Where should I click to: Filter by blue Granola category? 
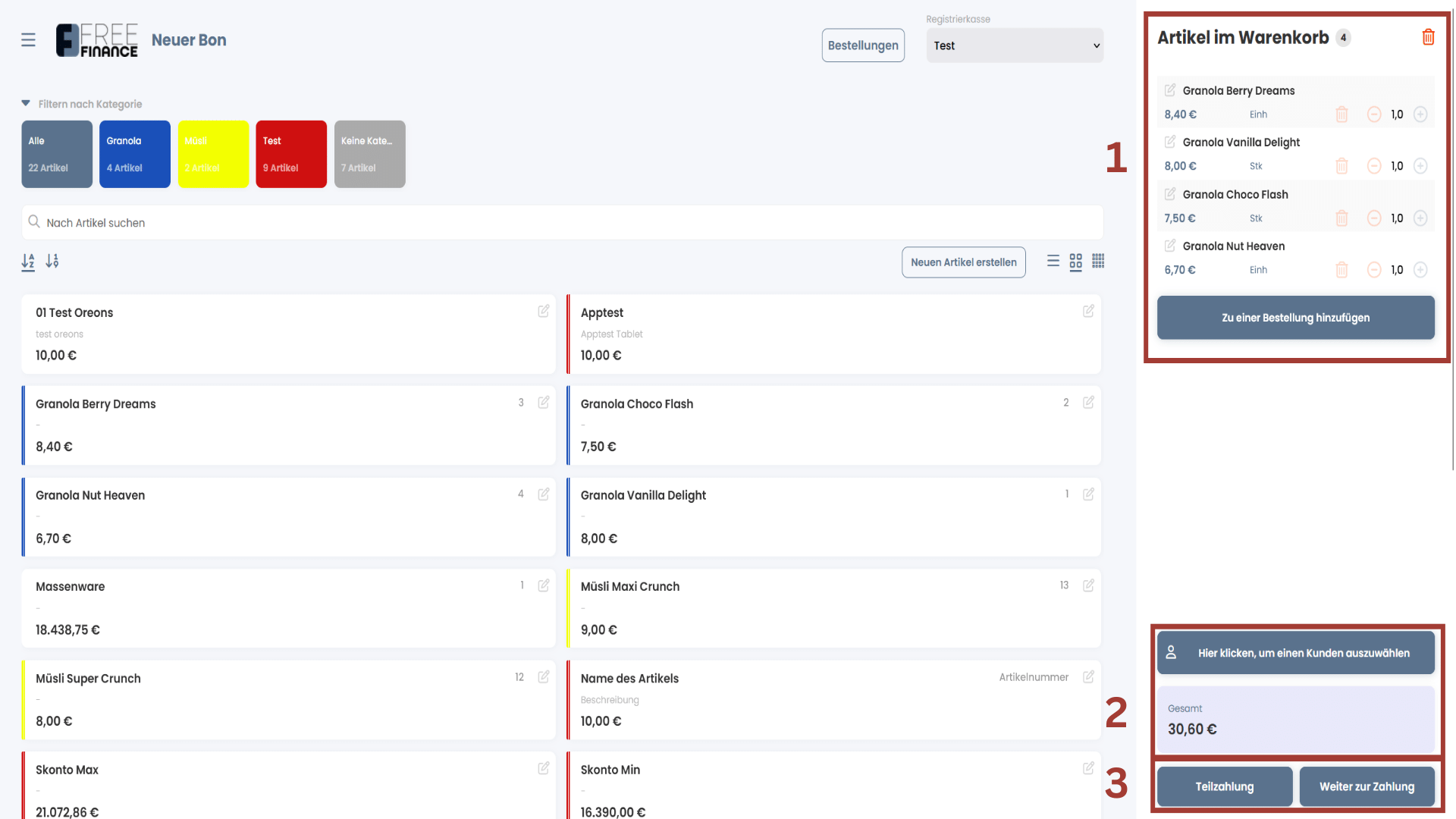pyautogui.click(x=135, y=154)
